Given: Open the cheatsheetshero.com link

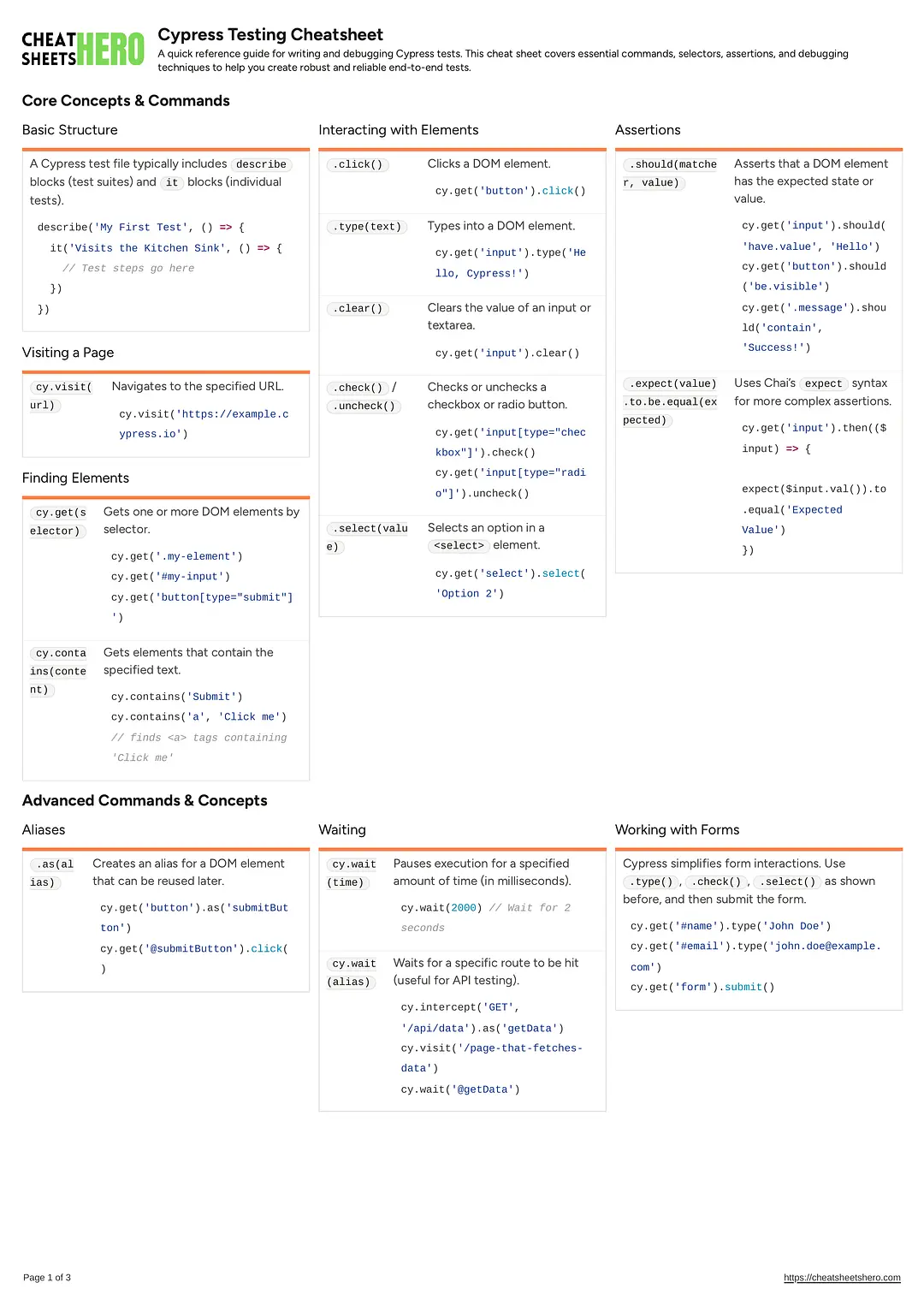Looking at the screenshot, I should coord(842,1278).
